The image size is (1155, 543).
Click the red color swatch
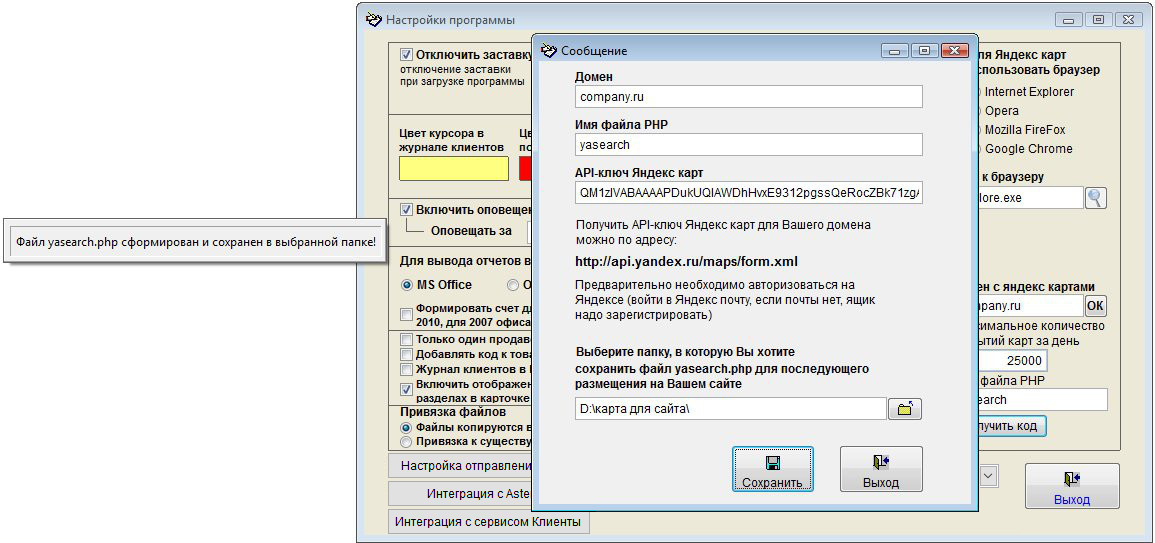tap(526, 169)
